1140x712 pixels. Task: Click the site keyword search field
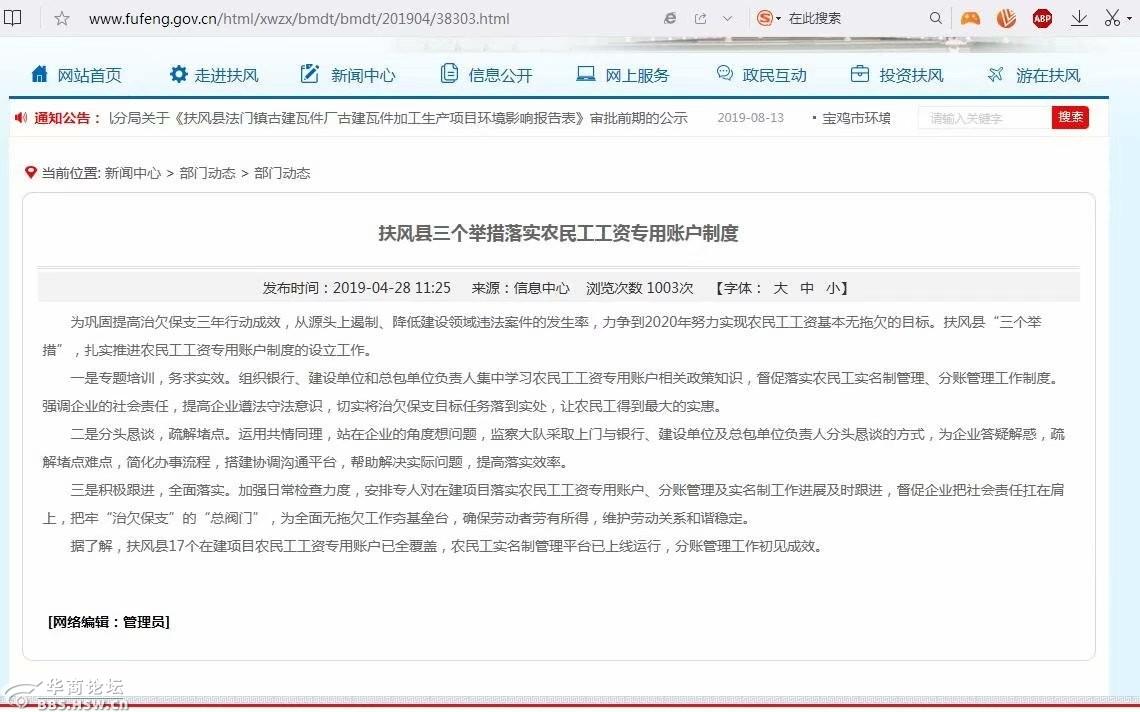(984, 118)
